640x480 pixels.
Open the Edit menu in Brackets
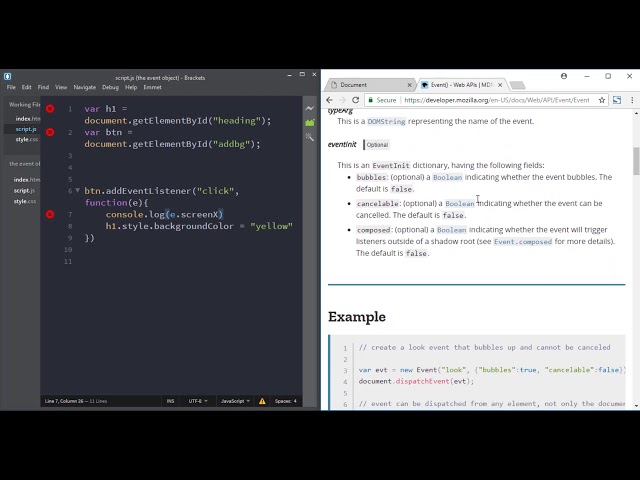pos(27,87)
